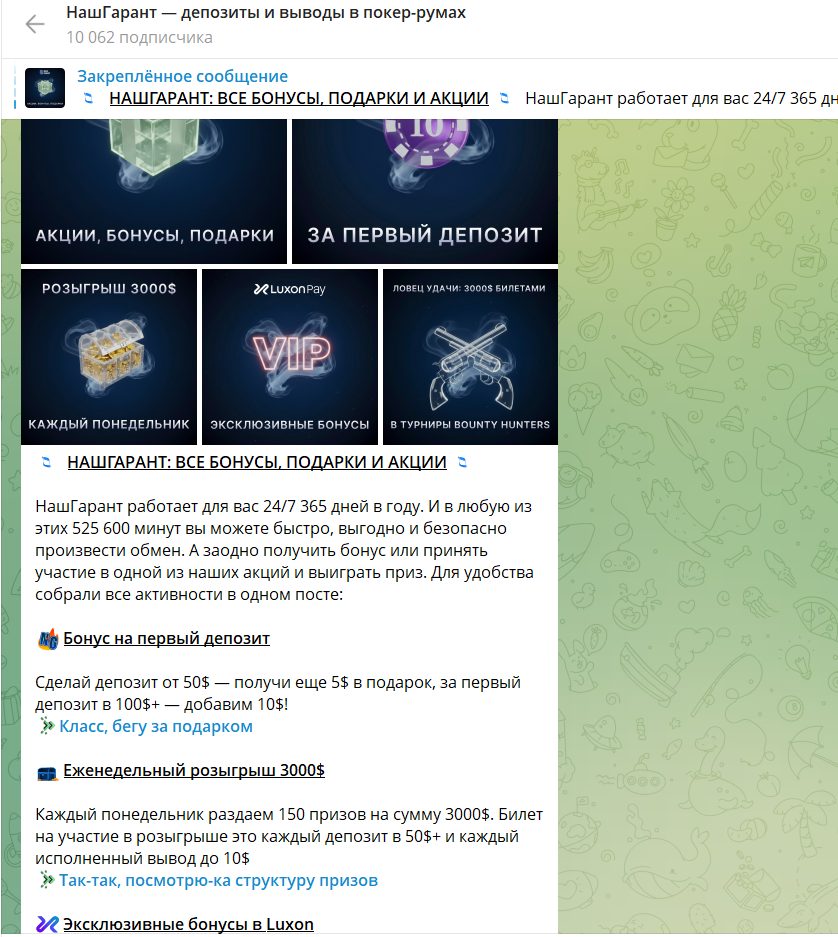The width and height of the screenshot is (838, 937).
Task: Open the Bounty Hunters crossed revolvers image
Action: [x=470, y=357]
